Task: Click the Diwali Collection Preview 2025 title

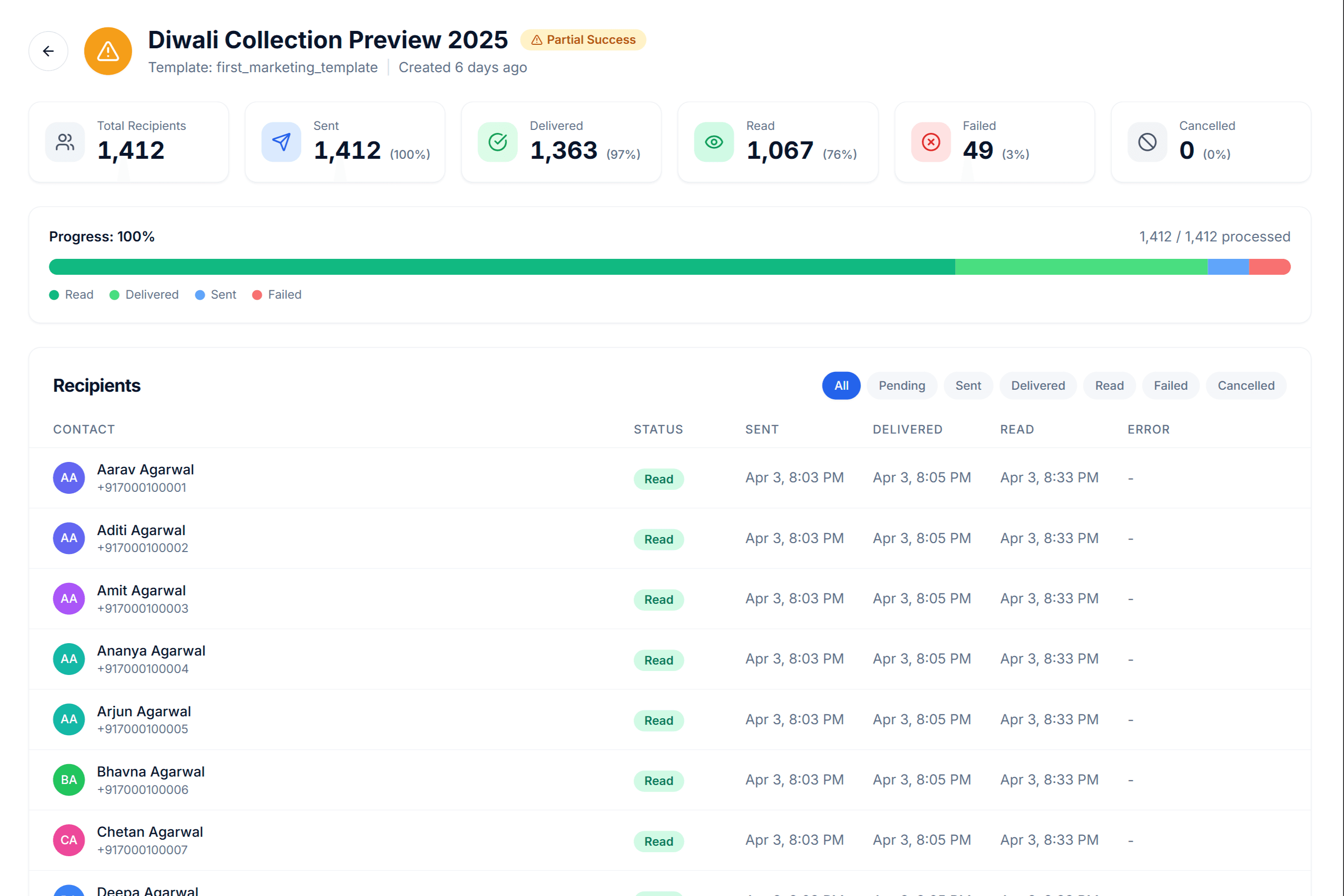Action: tap(328, 40)
